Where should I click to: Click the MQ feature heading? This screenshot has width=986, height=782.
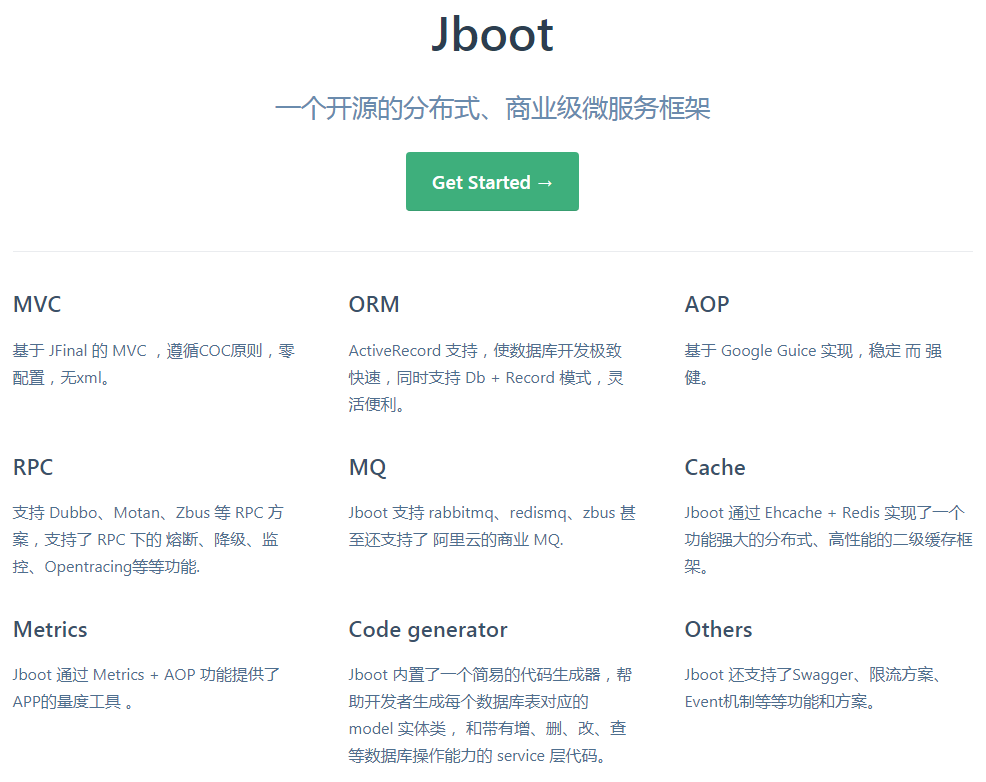click(x=368, y=467)
